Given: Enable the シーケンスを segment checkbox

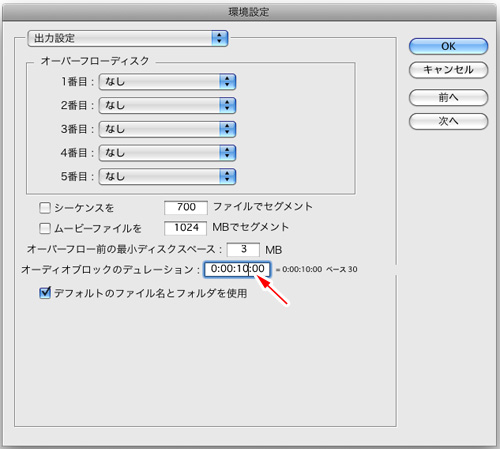Looking at the screenshot, I should click(45, 208).
